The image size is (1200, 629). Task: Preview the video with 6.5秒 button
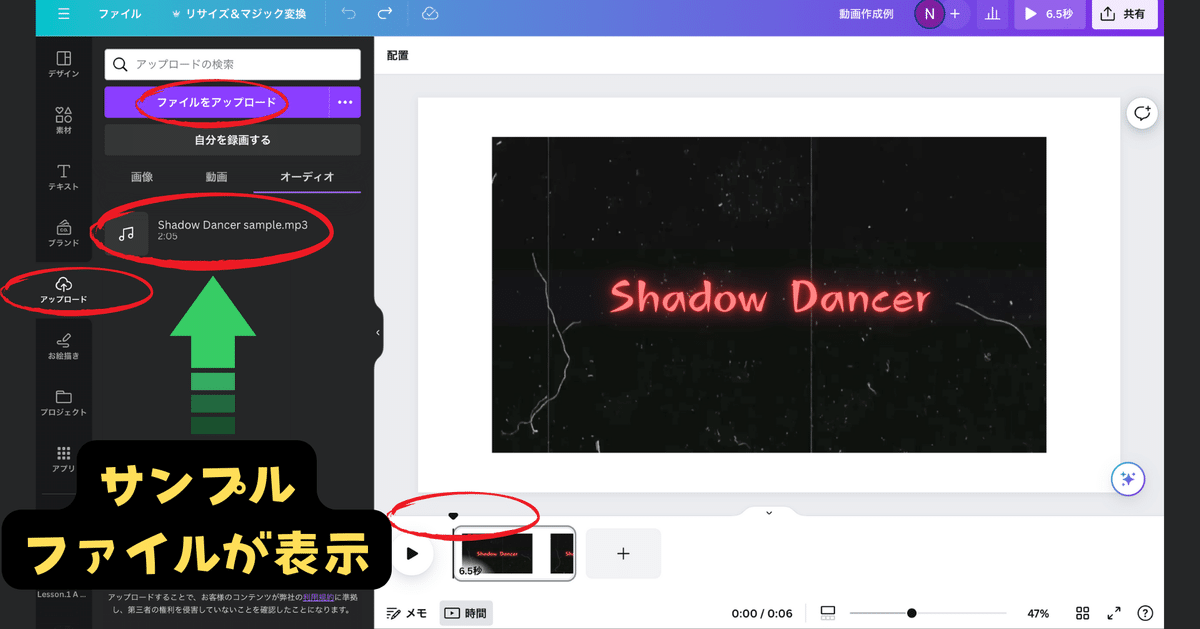coord(1049,14)
